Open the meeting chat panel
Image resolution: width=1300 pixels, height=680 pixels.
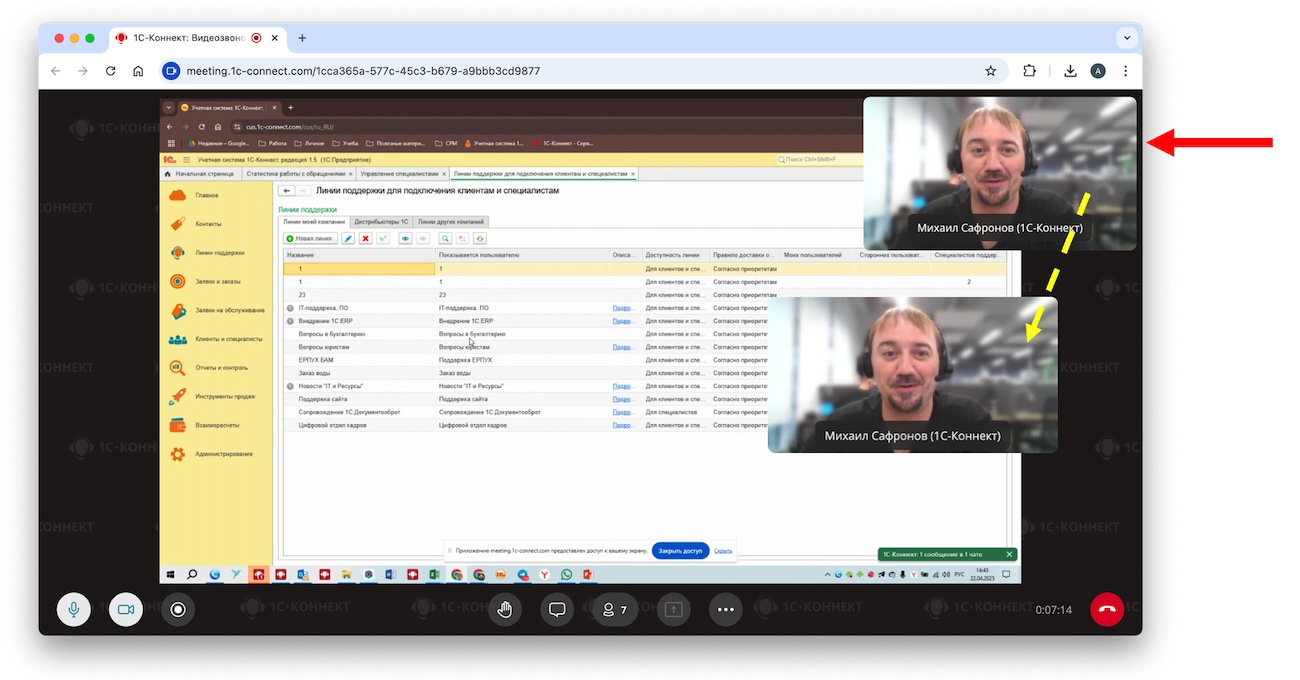click(x=557, y=609)
